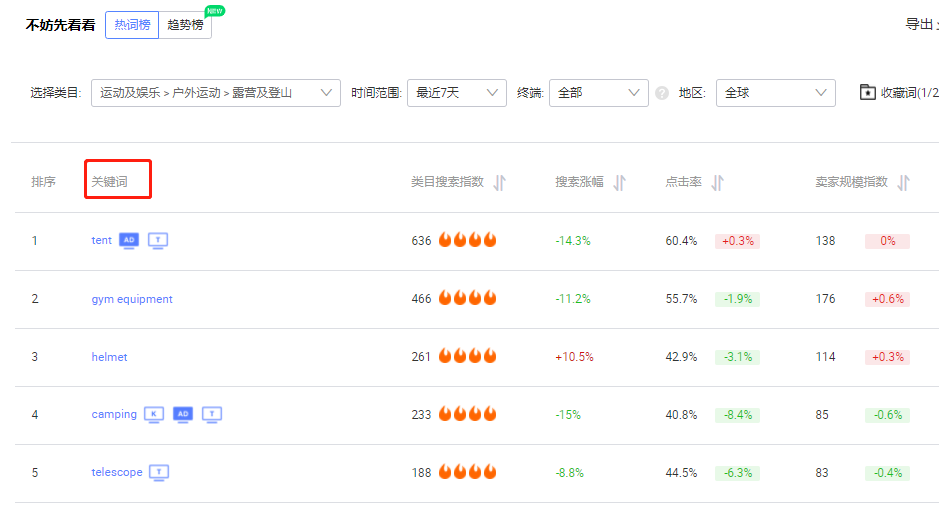Sort by 卖家规模指数 column arrows

pos(903,182)
